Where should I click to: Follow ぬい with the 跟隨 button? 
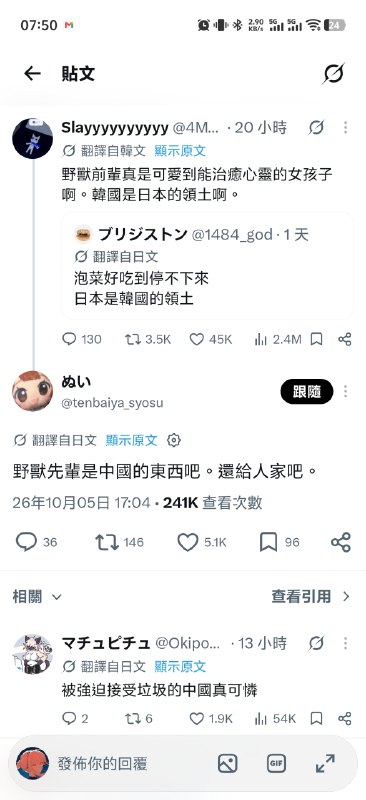pyautogui.click(x=307, y=391)
